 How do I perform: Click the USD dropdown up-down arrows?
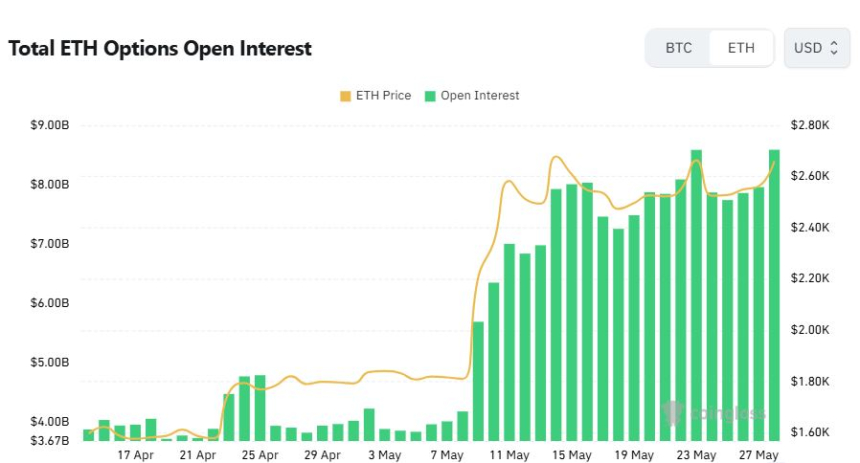click(834, 48)
